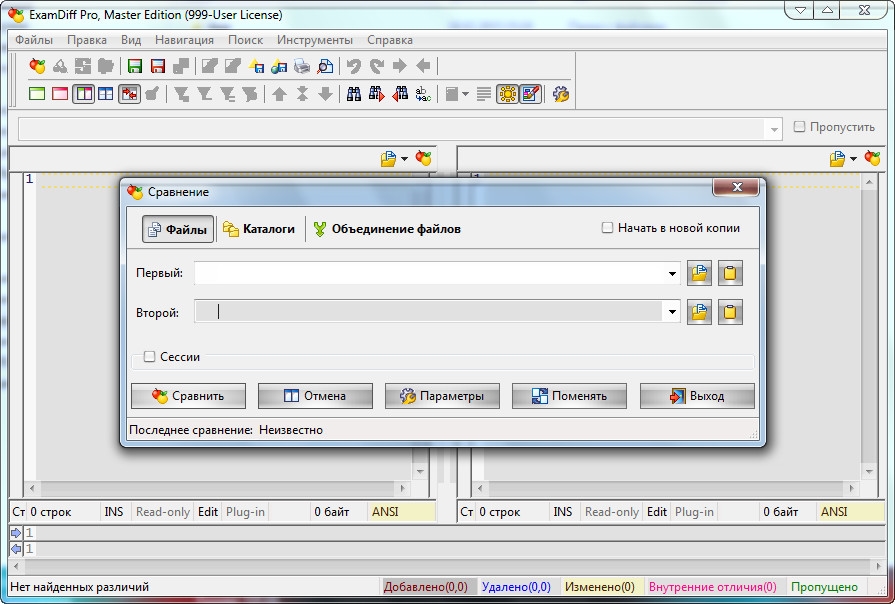Show only the red second-file pane icon
The height and width of the screenshot is (604, 895).
[x=60, y=94]
